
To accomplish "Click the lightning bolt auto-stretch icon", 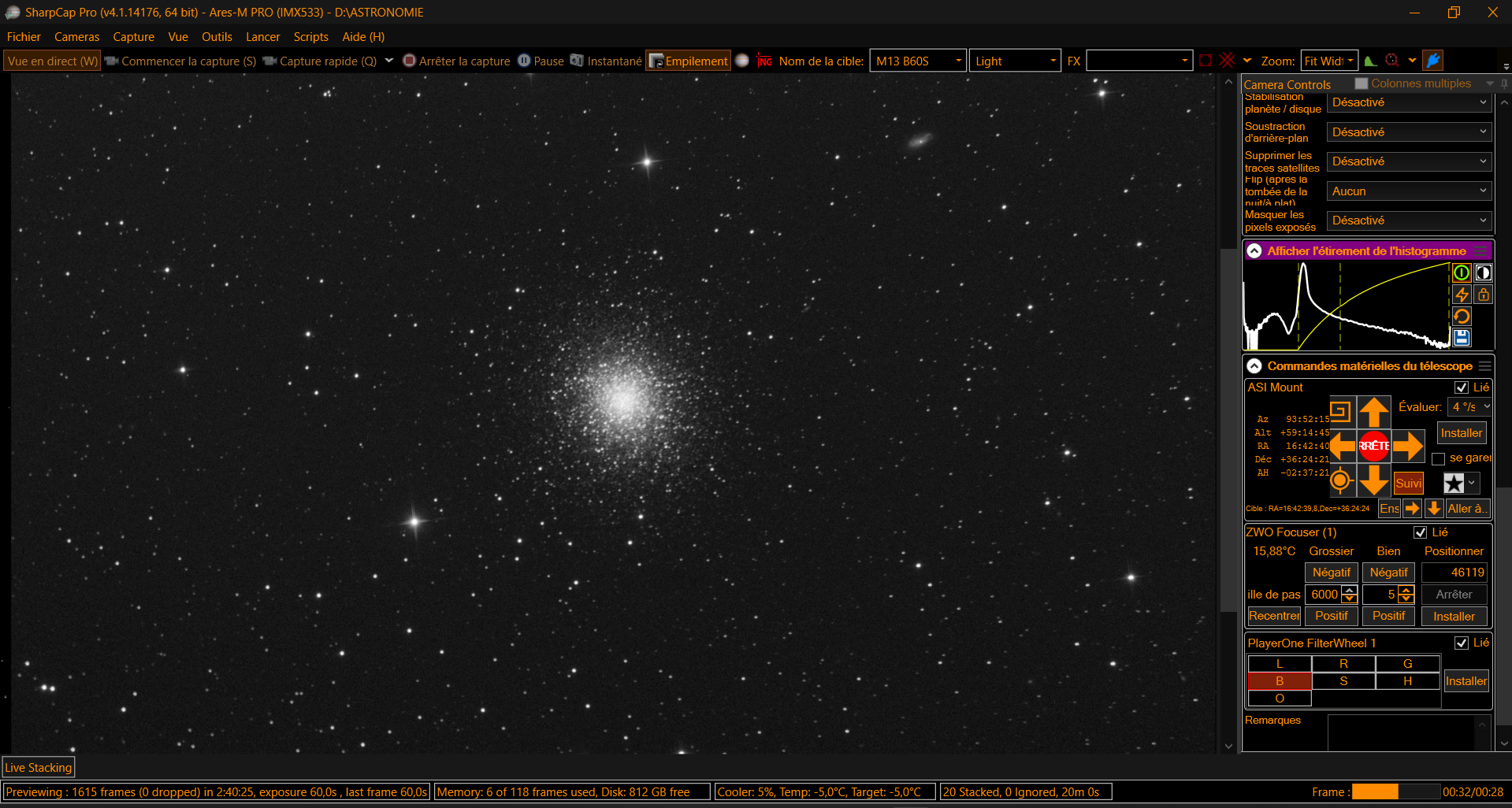I will click(1462, 295).
